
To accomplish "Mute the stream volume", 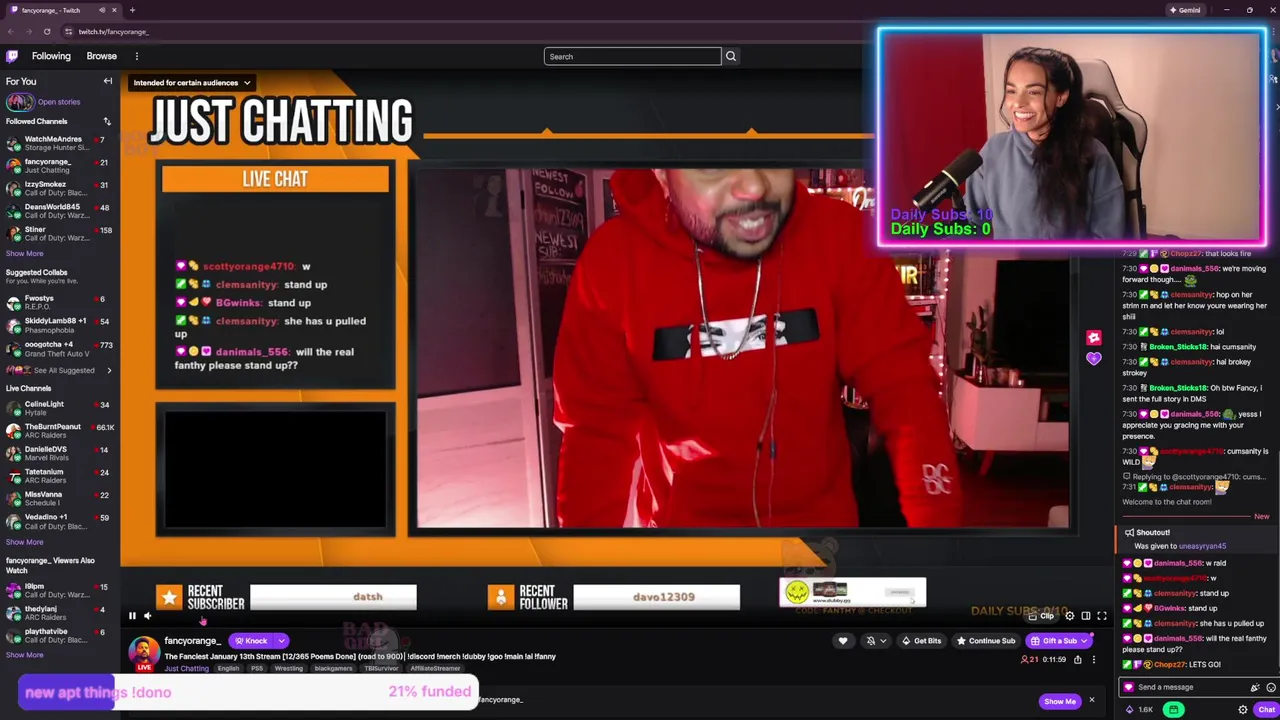I will tap(147, 616).
